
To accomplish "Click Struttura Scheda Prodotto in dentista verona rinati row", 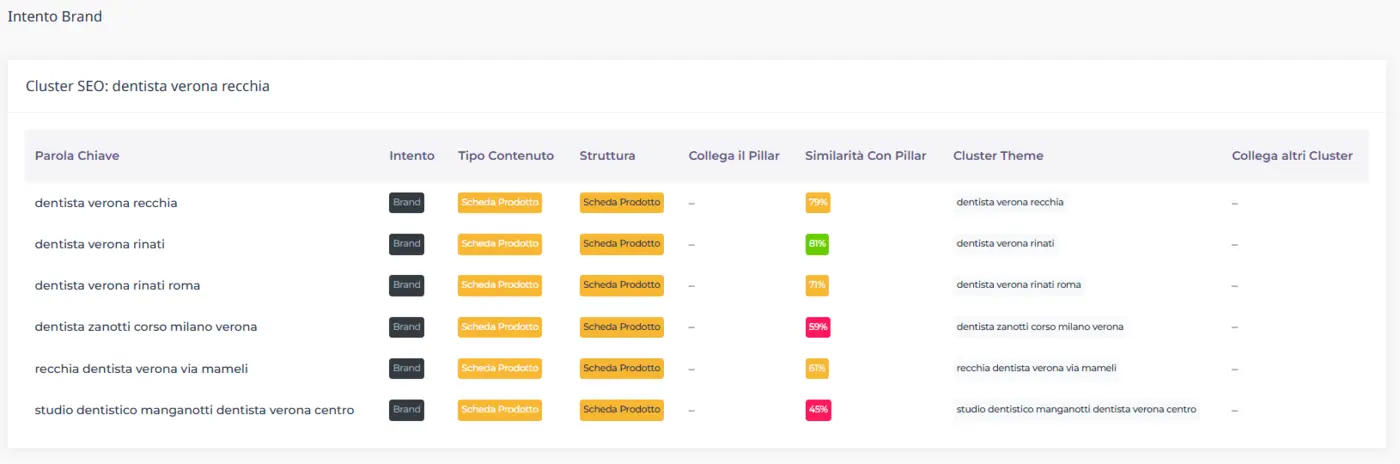I will pos(622,244).
